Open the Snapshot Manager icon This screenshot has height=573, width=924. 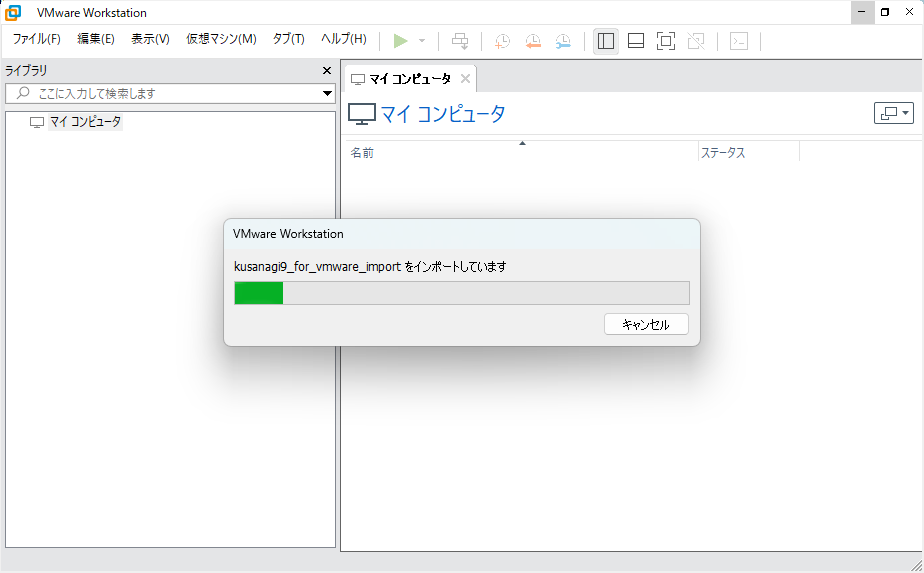click(x=563, y=41)
